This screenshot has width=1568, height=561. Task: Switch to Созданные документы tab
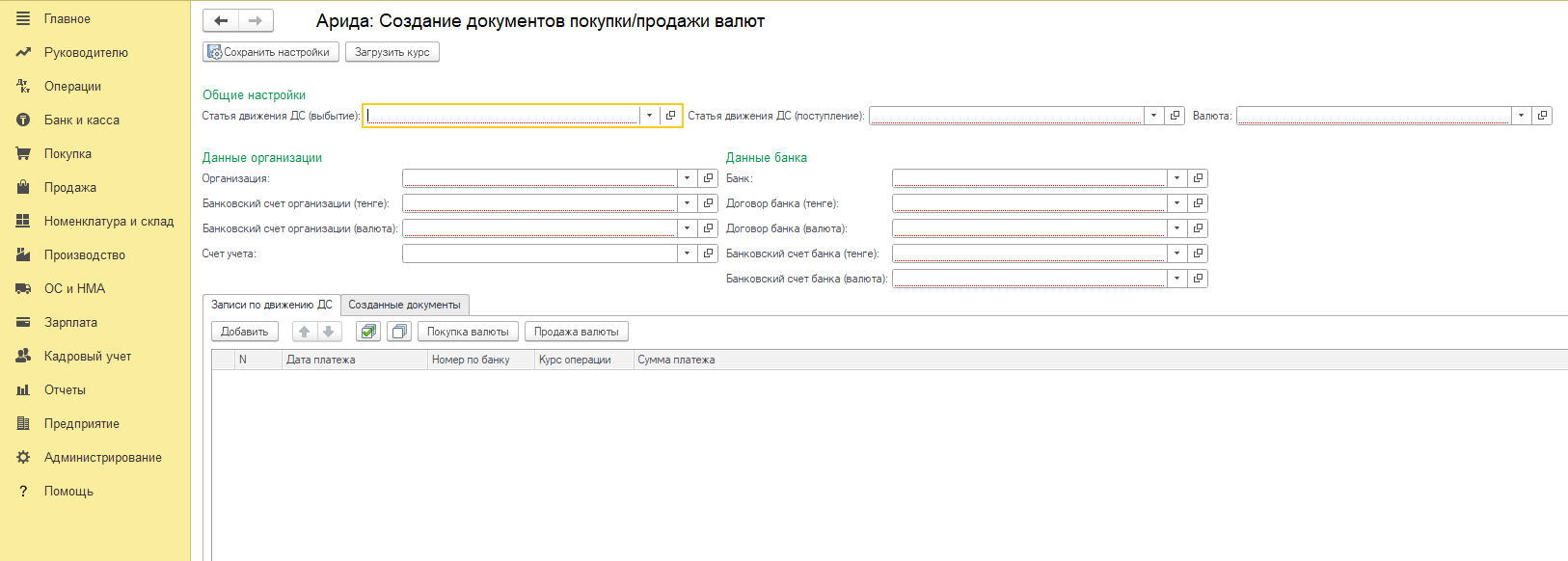[x=404, y=305]
